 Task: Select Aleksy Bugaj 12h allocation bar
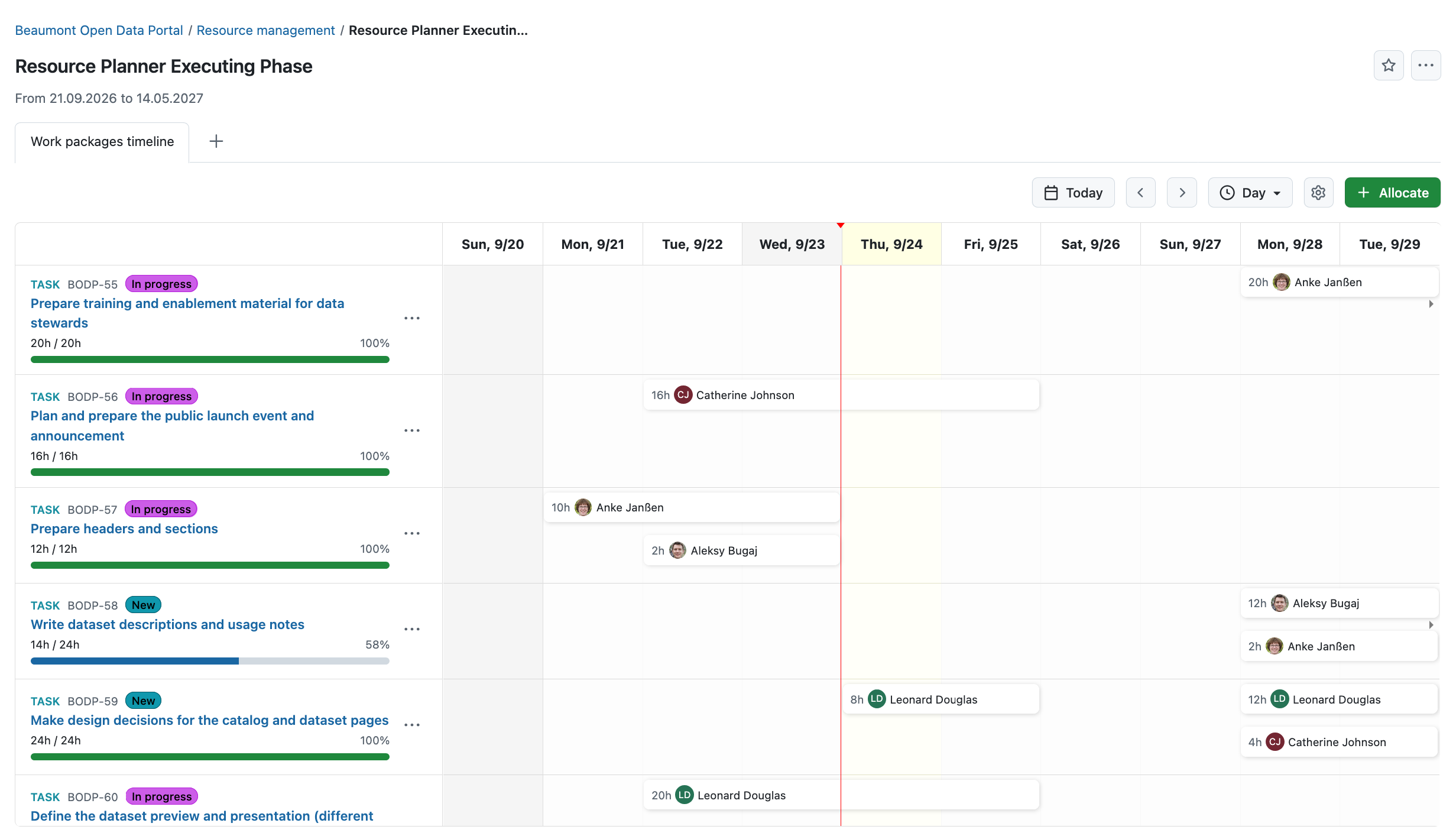[x=1340, y=603]
